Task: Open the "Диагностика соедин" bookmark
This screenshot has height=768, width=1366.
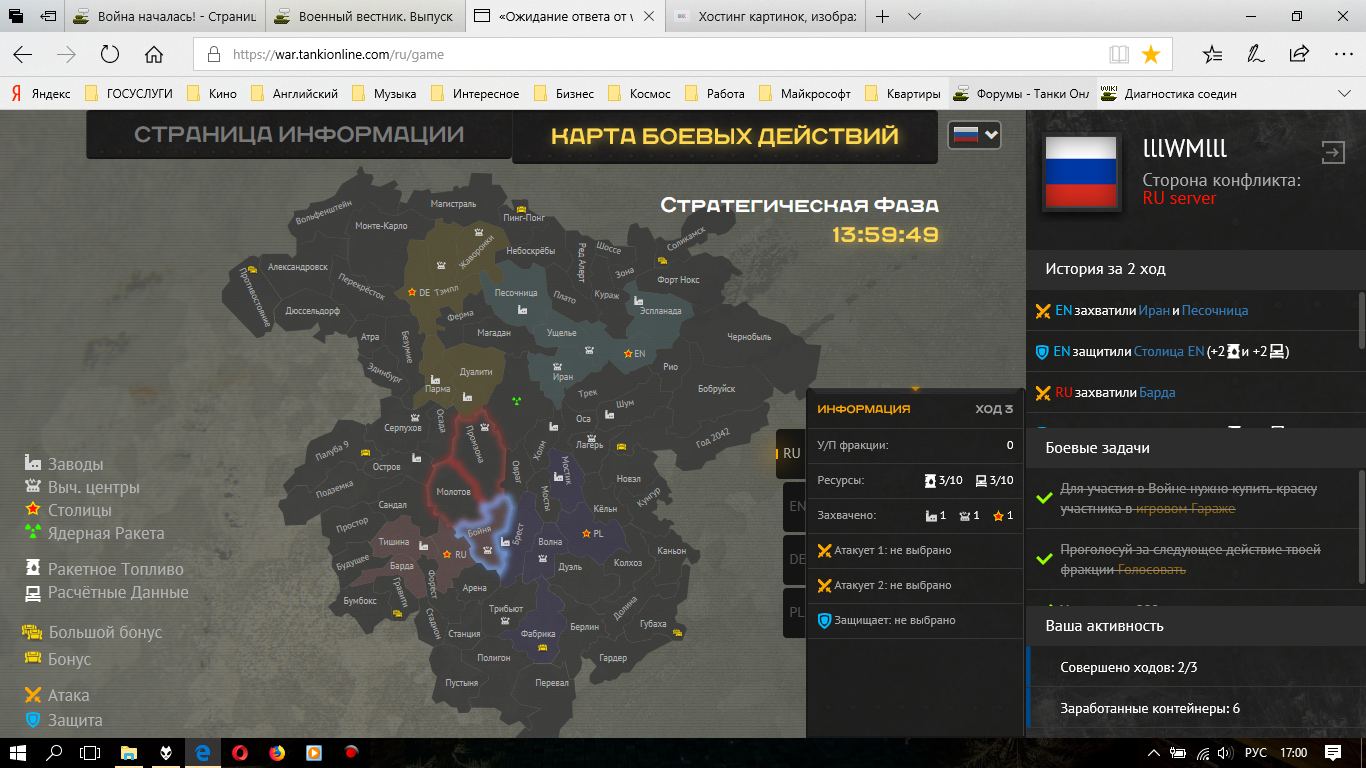Action: pyautogui.click(x=1168, y=94)
